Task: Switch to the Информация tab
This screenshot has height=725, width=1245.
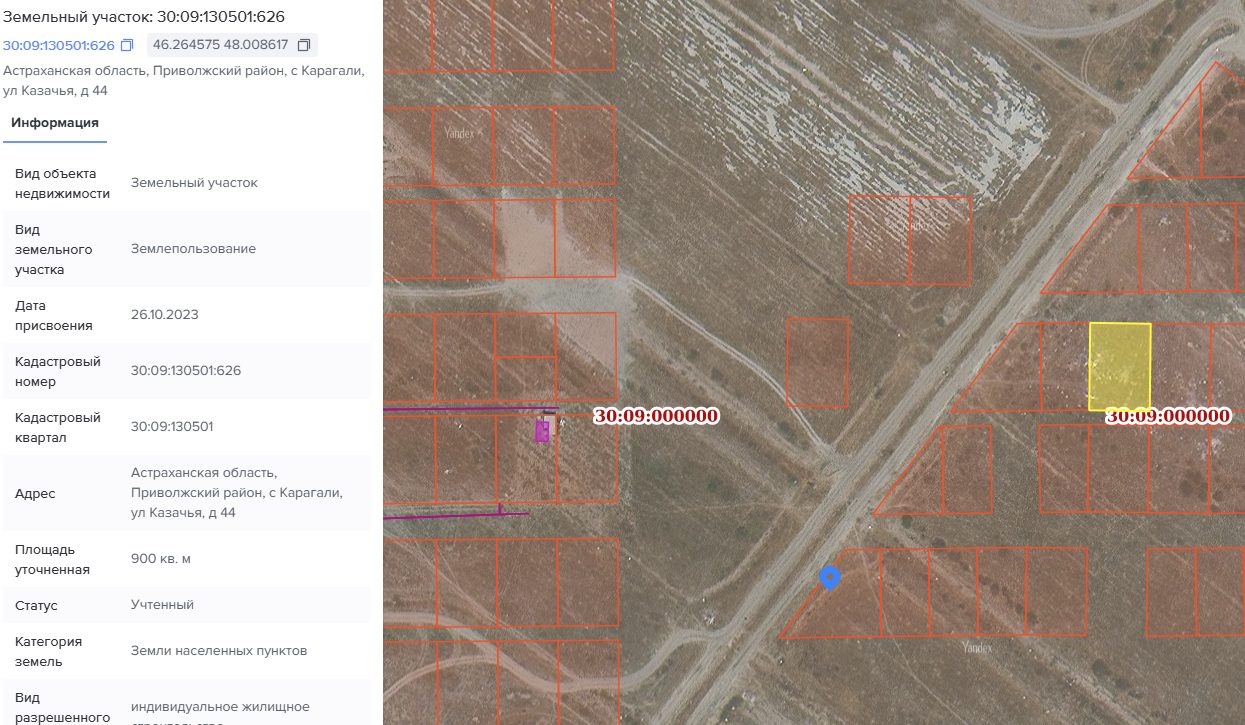Action: pos(55,123)
